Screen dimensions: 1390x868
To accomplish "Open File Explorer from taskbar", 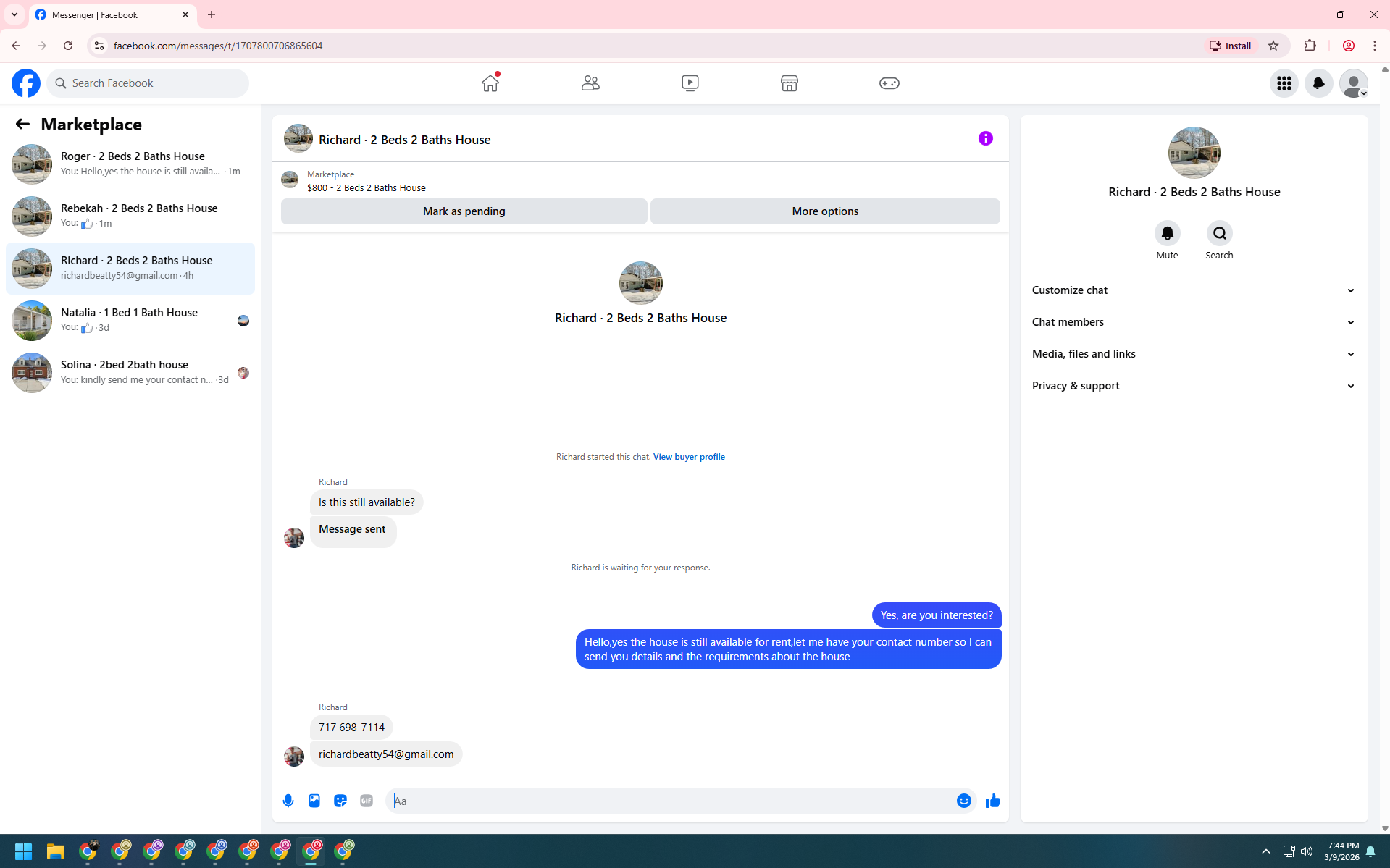I will click(56, 851).
